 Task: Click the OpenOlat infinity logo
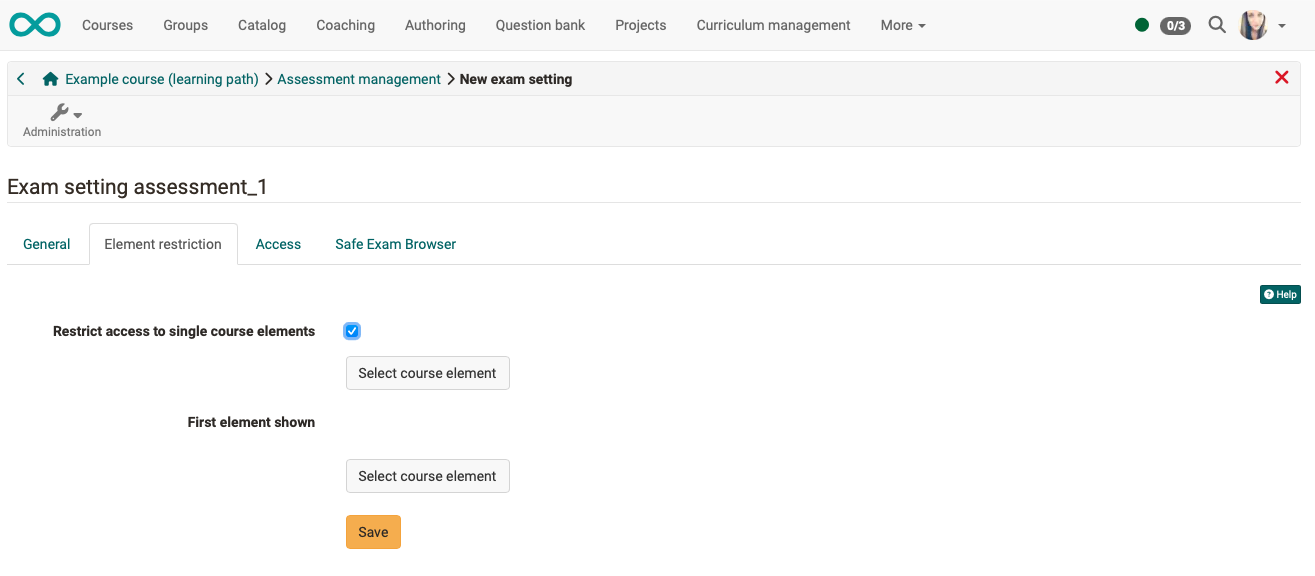(x=34, y=24)
